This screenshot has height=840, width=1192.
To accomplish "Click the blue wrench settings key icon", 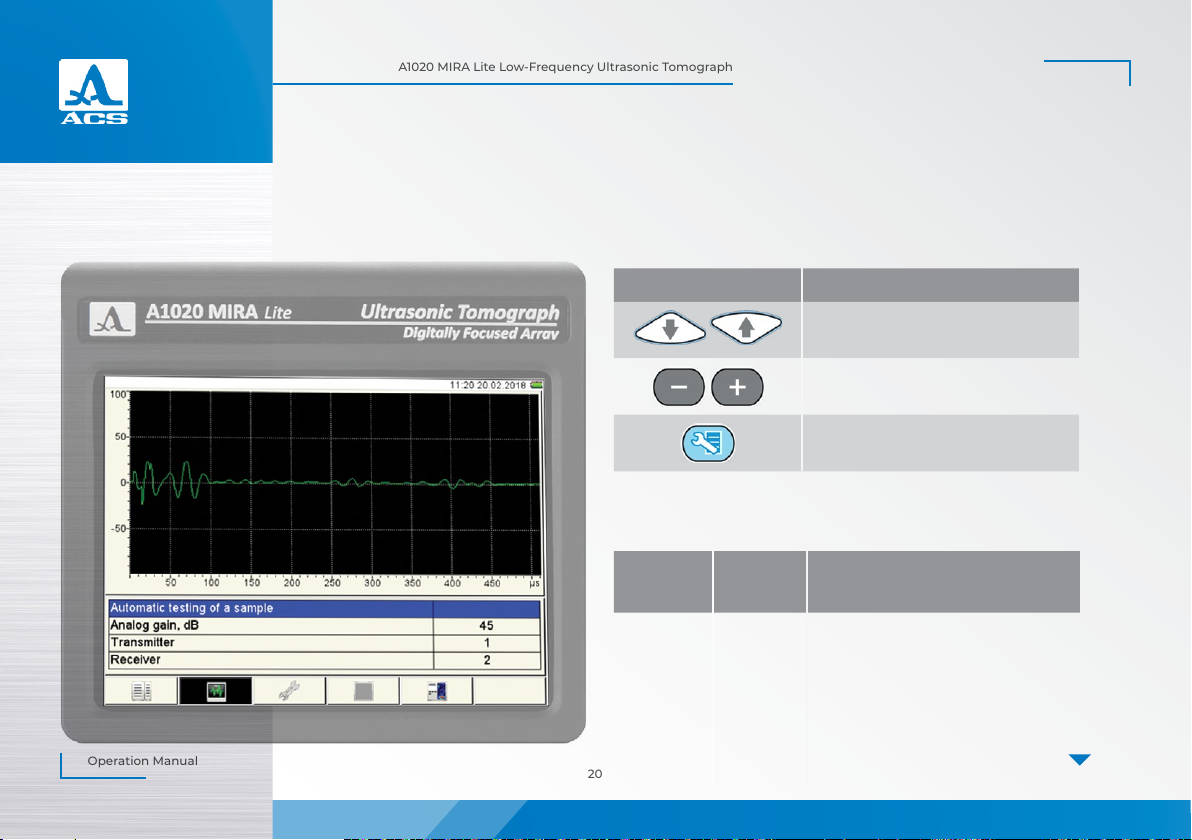I will tap(708, 443).
